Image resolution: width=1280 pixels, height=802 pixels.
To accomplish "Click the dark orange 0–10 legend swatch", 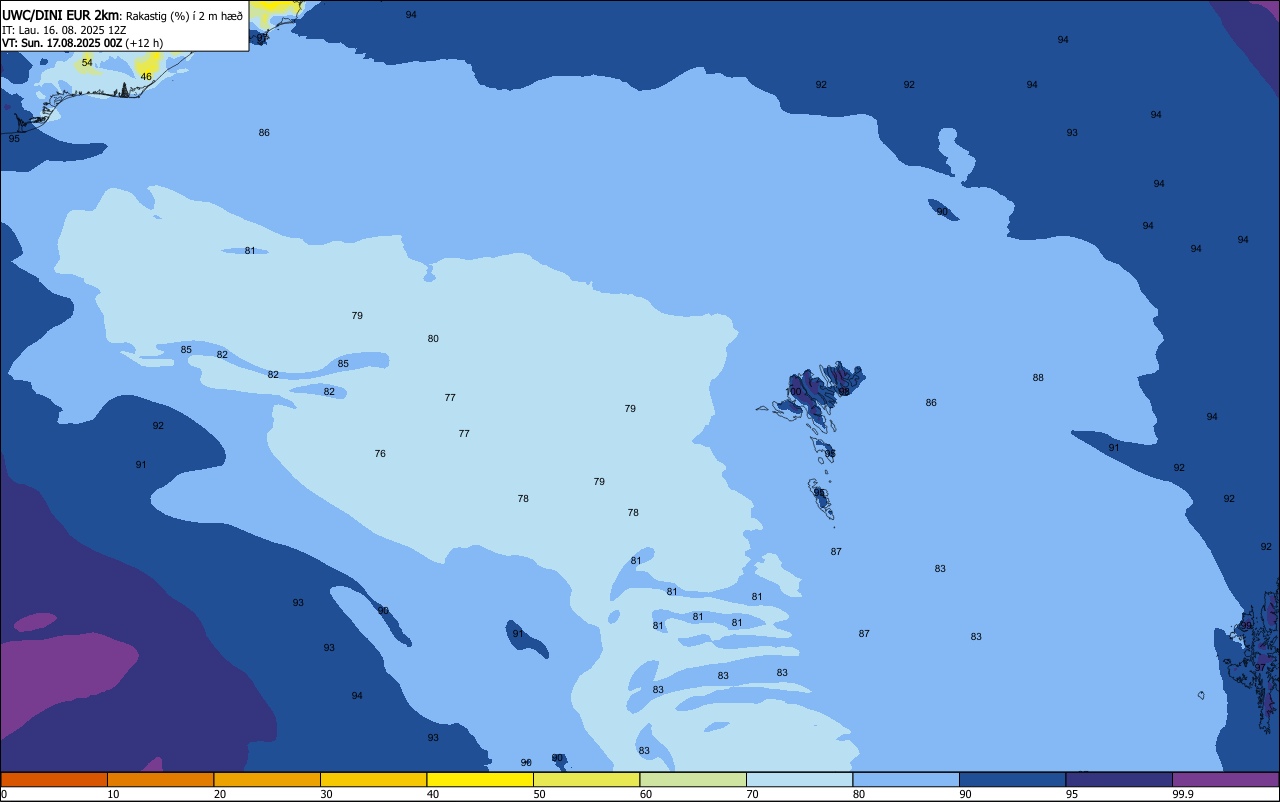I will click(54, 779).
